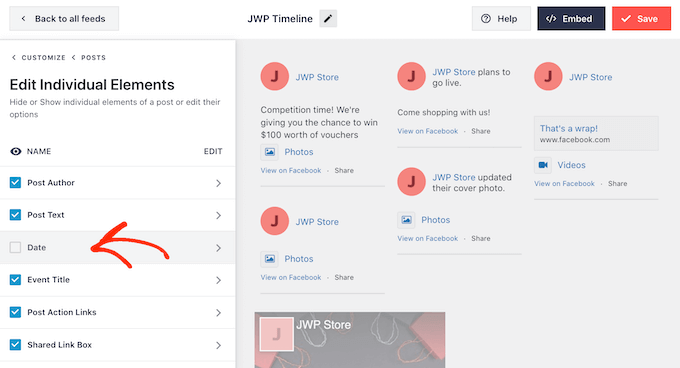Click the JWP Timeline feed title
This screenshot has height=368, width=680.
280,19
